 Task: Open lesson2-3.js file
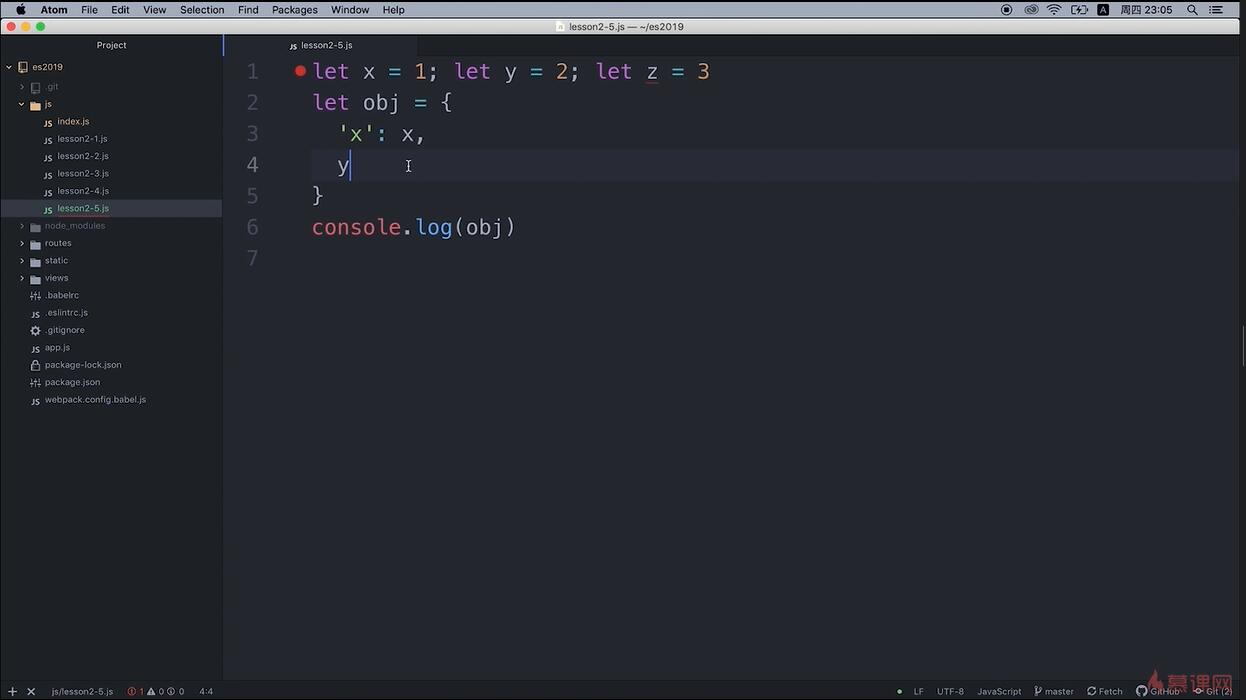pos(83,174)
